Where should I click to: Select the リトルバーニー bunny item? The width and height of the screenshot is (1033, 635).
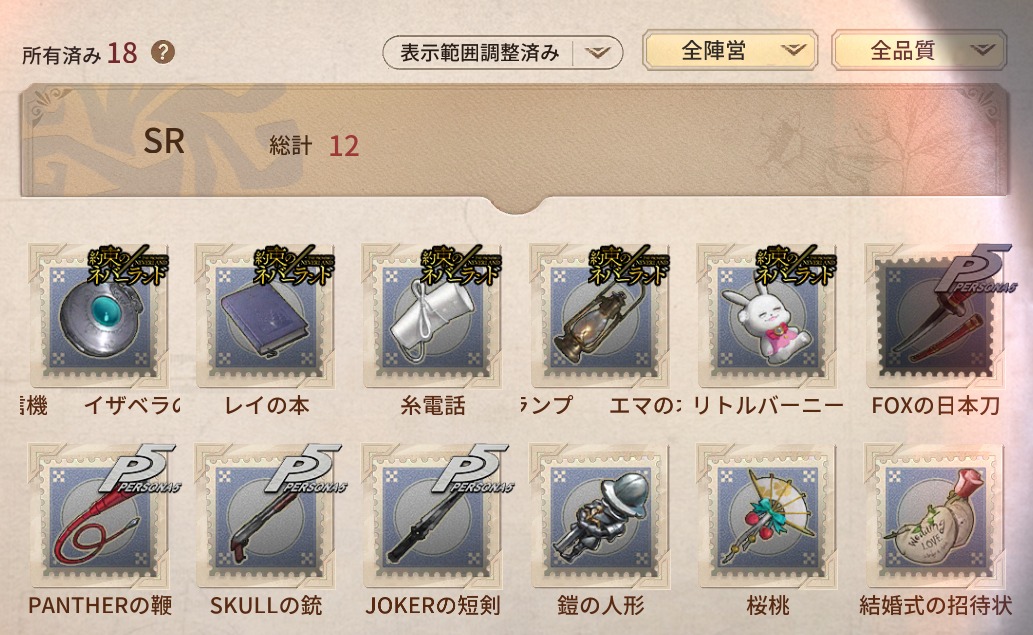(767, 316)
